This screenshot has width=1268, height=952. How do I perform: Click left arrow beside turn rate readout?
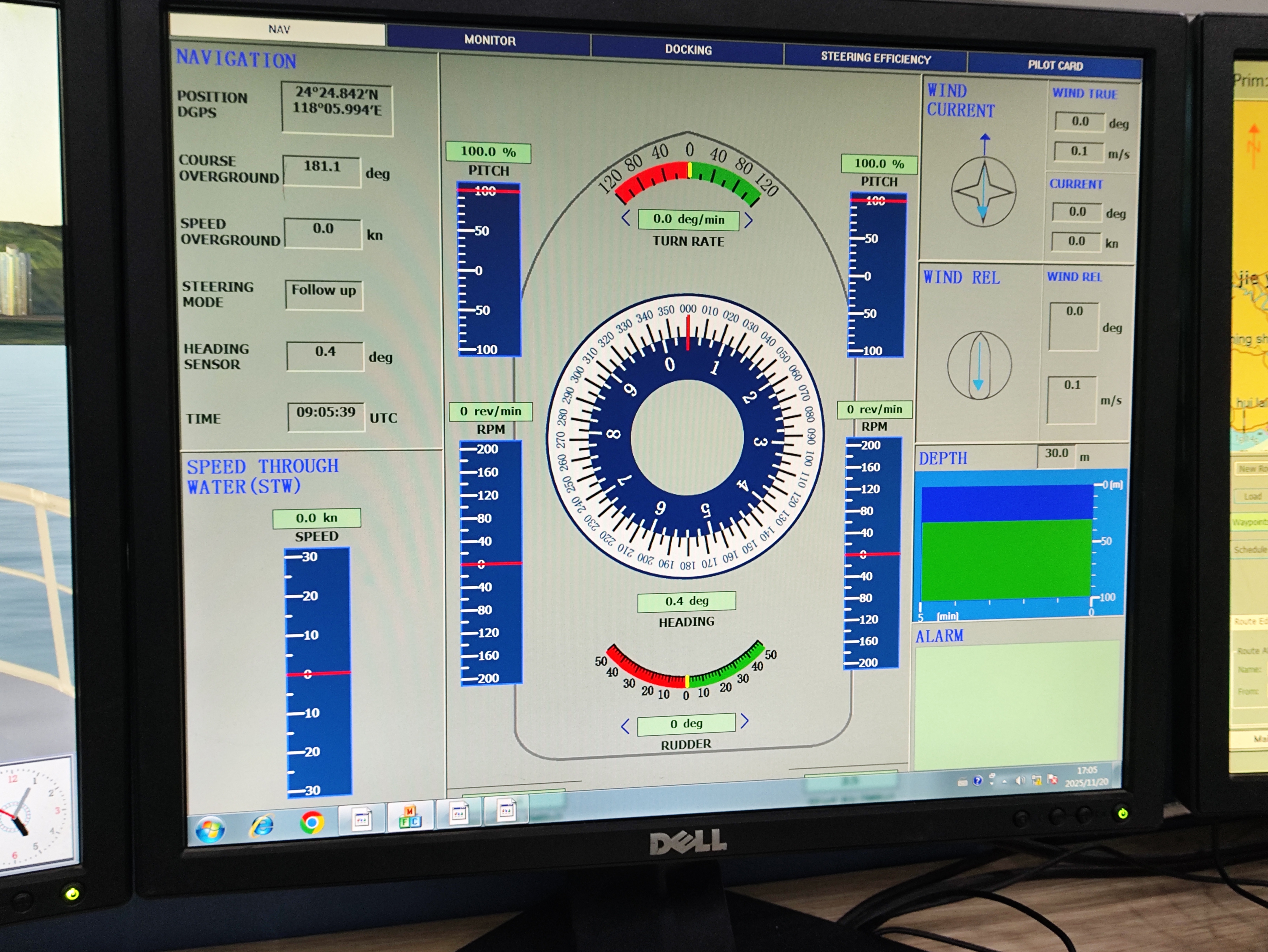(x=625, y=218)
